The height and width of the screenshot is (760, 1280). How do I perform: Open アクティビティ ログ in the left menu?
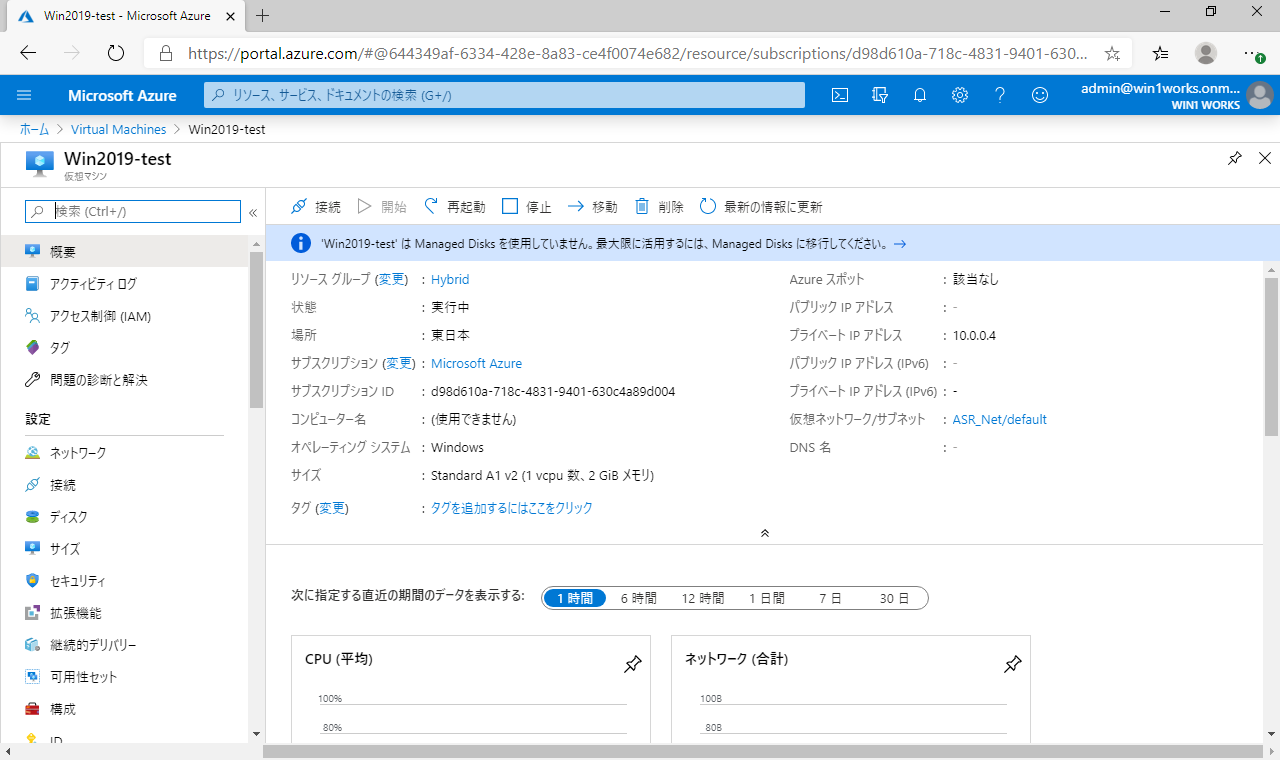coord(125,284)
